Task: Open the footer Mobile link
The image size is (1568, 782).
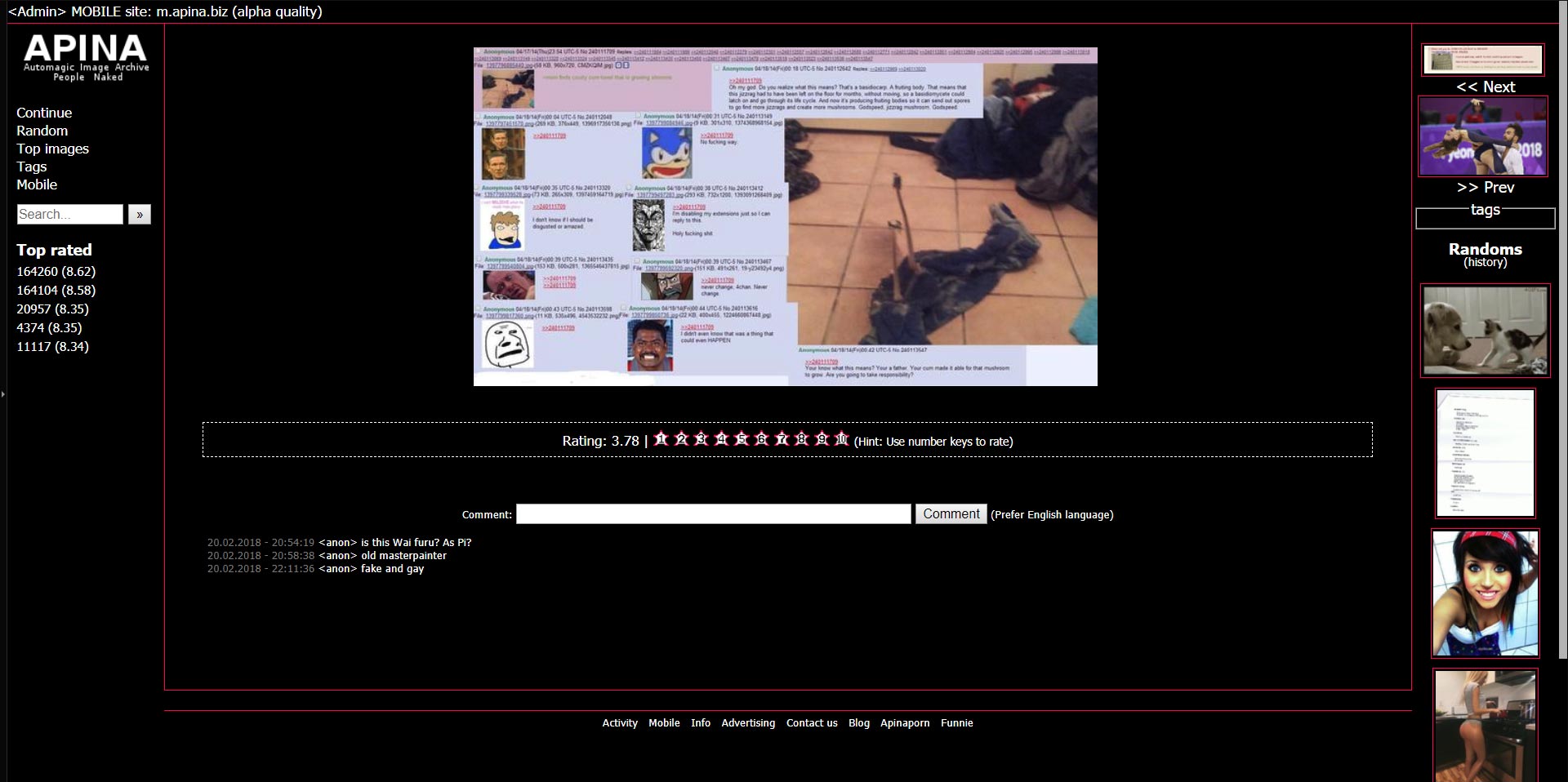Action: (x=664, y=723)
